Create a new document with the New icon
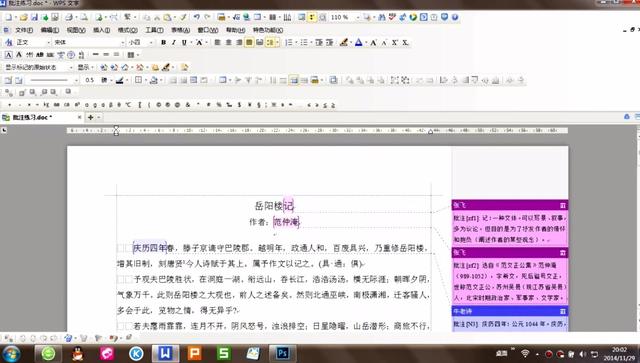This screenshot has width=640, height=363. coord(9,17)
